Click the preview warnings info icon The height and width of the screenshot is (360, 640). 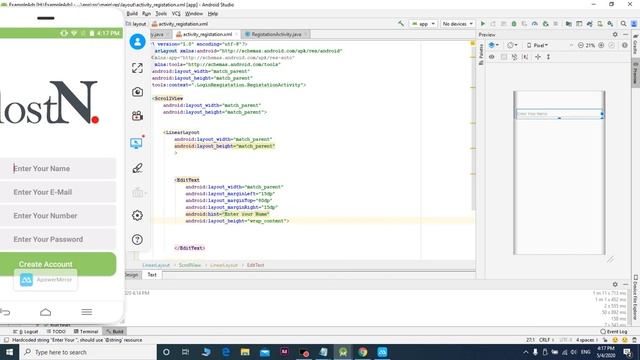pyautogui.click(x=624, y=45)
